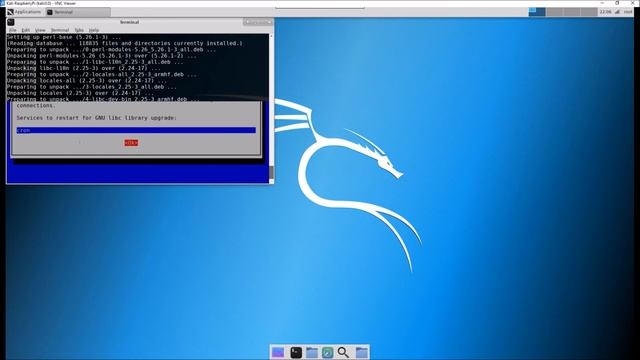Click the Terminal window's vertical scrollbar
This screenshot has width=640, height=360.
coord(271,109)
